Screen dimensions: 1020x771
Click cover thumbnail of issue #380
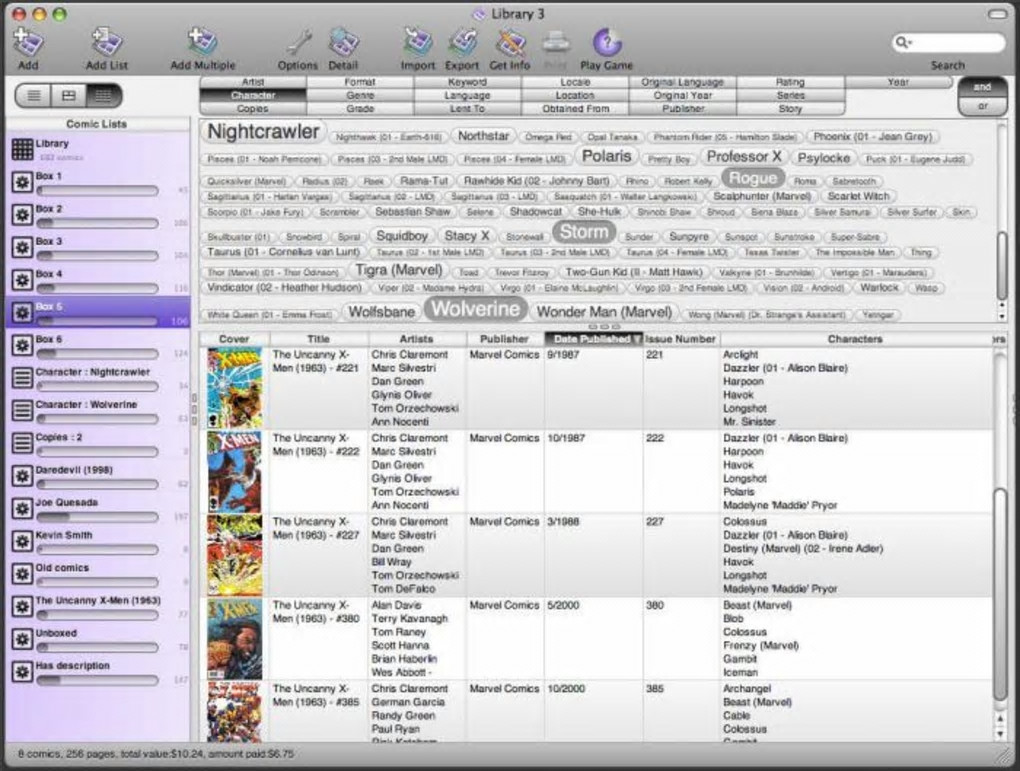(x=234, y=639)
